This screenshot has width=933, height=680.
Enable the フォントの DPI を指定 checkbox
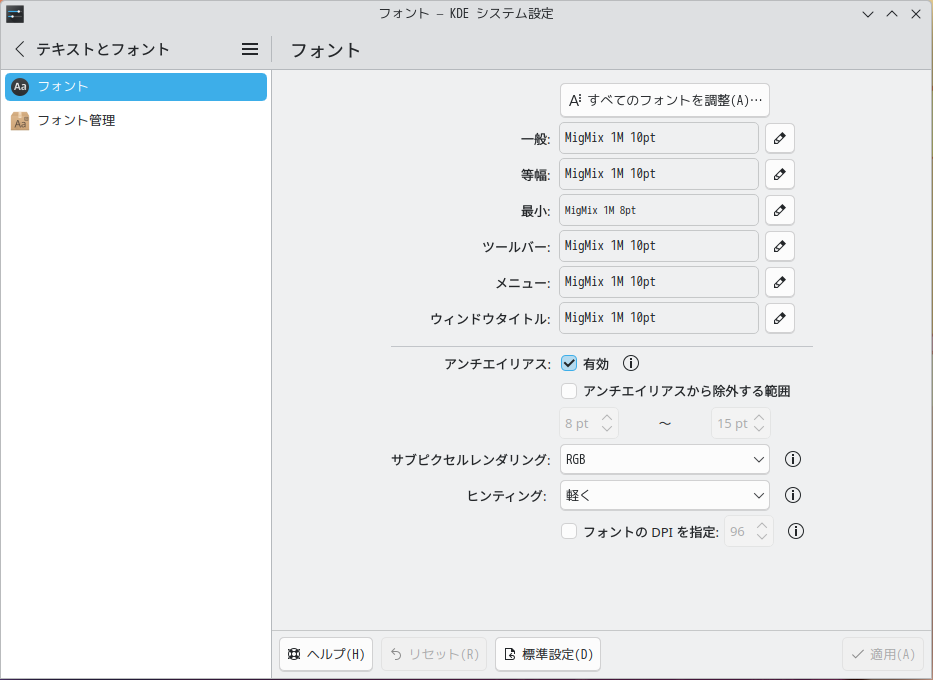pyautogui.click(x=569, y=531)
